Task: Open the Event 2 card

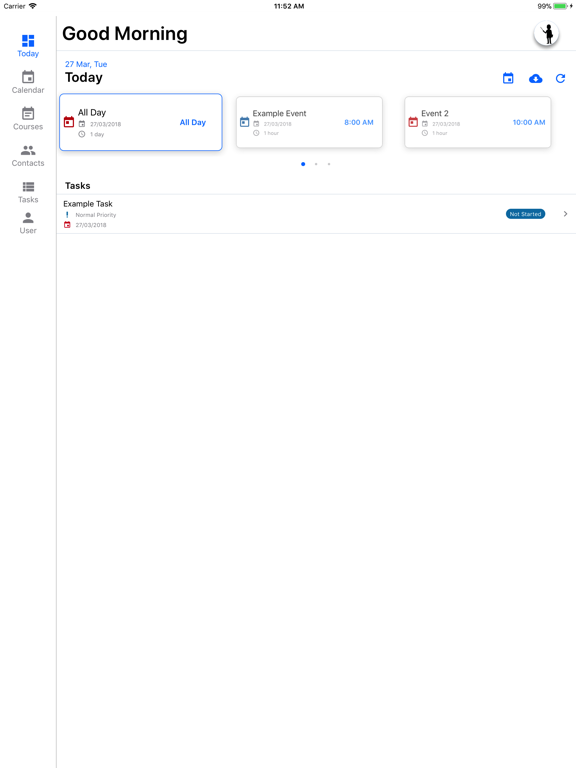Action: coord(478,122)
